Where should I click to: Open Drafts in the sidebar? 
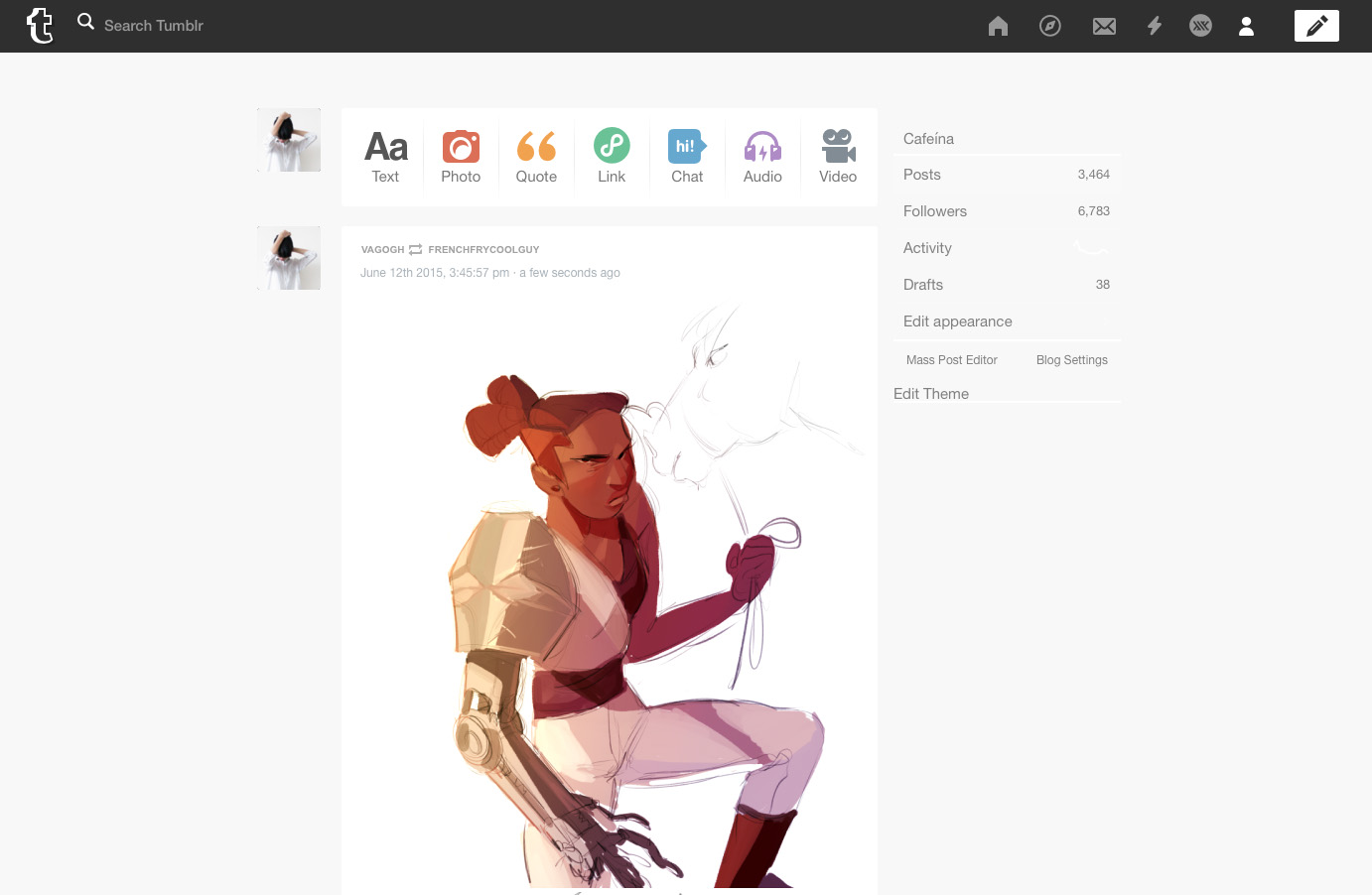[1007, 285]
